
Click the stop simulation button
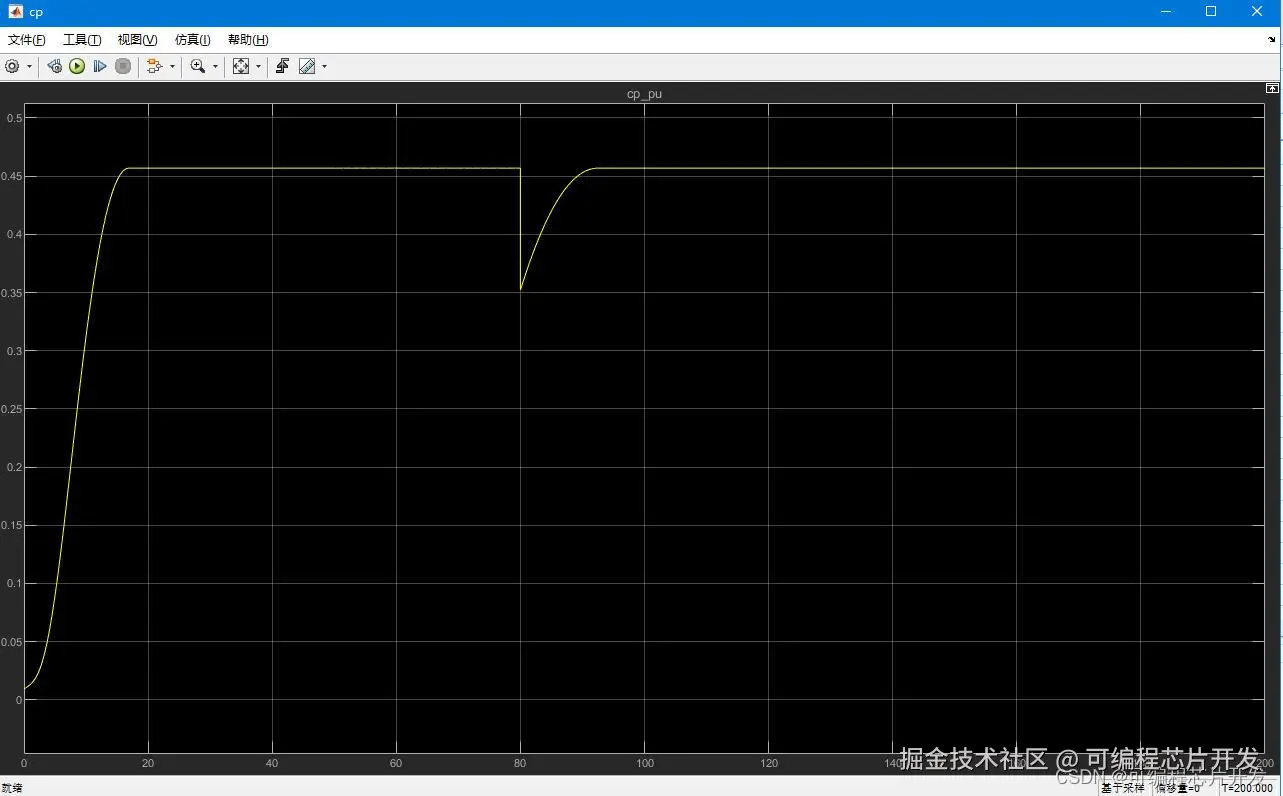pyautogui.click(x=123, y=66)
